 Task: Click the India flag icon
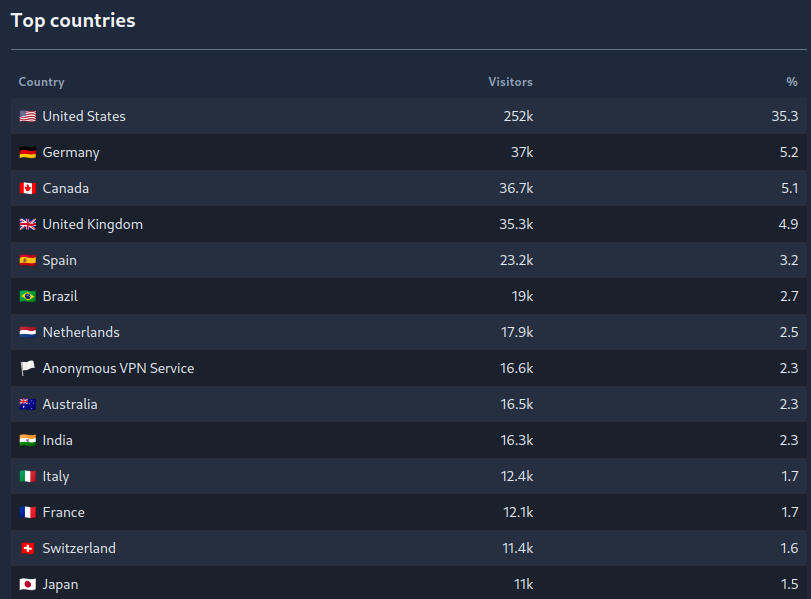tap(27, 440)
